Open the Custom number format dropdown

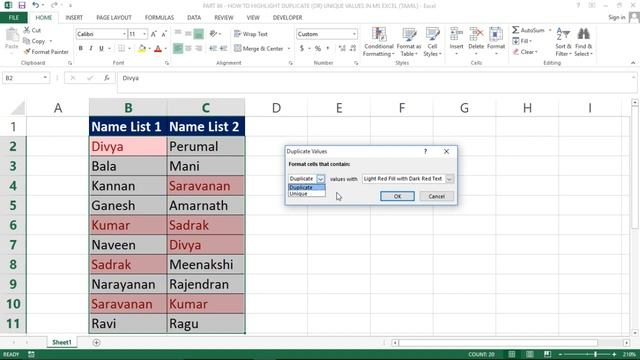(x=354, y=34)
